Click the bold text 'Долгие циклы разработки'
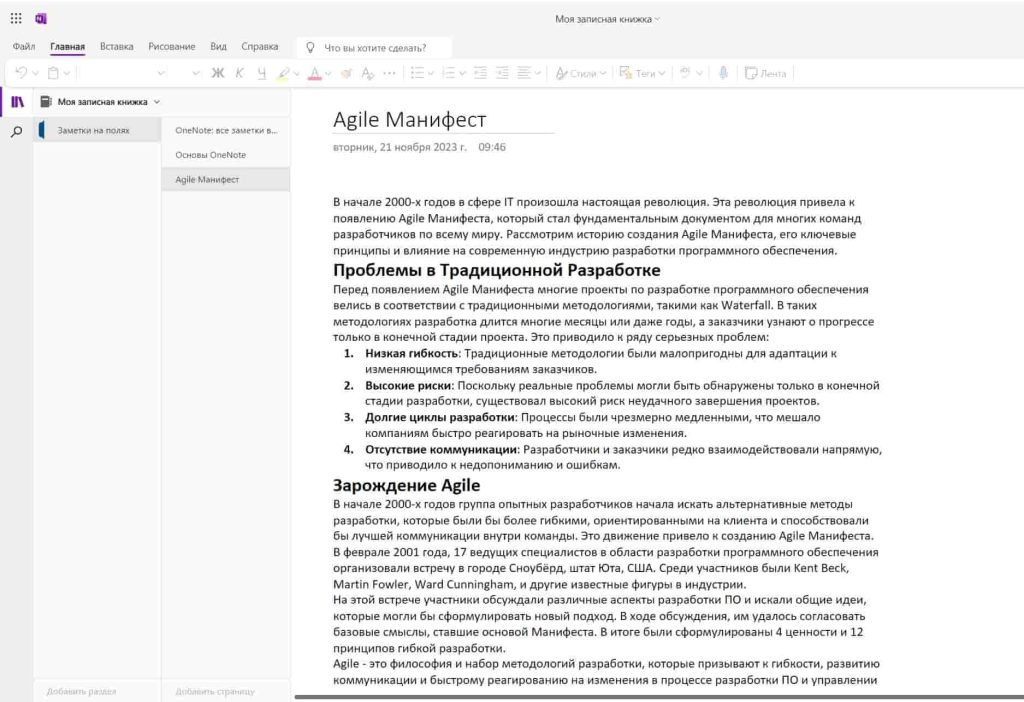1024x702 pixels. tap(441, 417)
